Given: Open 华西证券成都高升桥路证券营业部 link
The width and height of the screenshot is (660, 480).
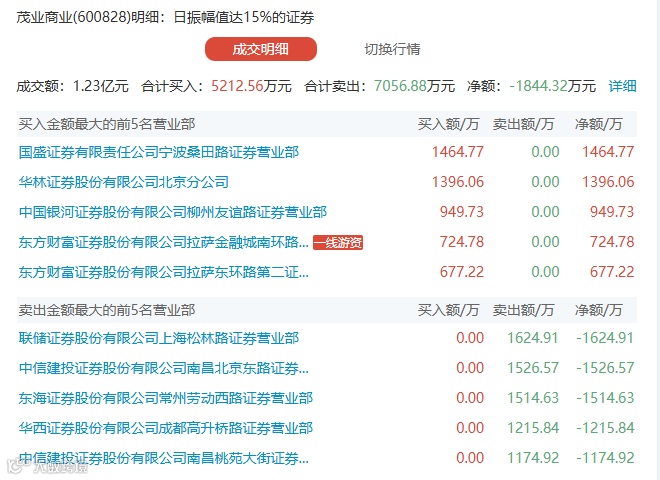Looking at the screenshot, I should tap(166, 428).
